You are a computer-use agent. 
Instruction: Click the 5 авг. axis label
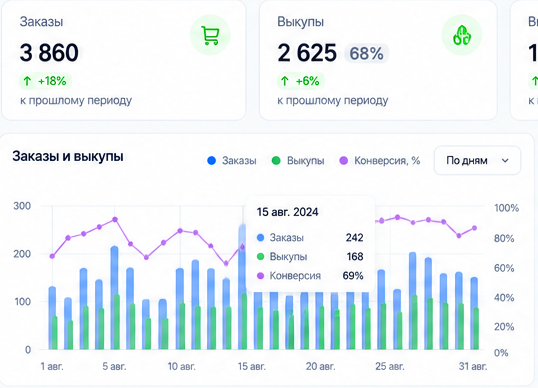click(114, 366)
